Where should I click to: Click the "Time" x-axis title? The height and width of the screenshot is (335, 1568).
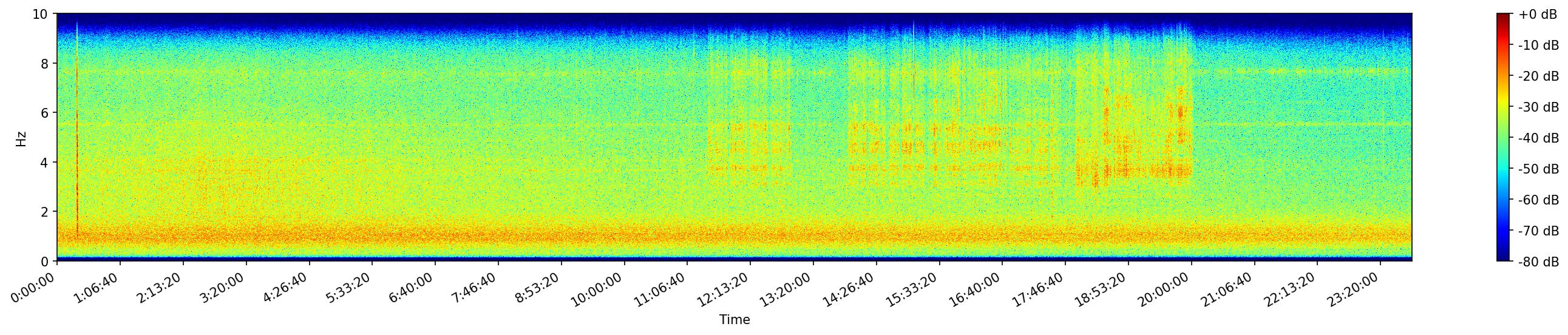coord(734,320)
